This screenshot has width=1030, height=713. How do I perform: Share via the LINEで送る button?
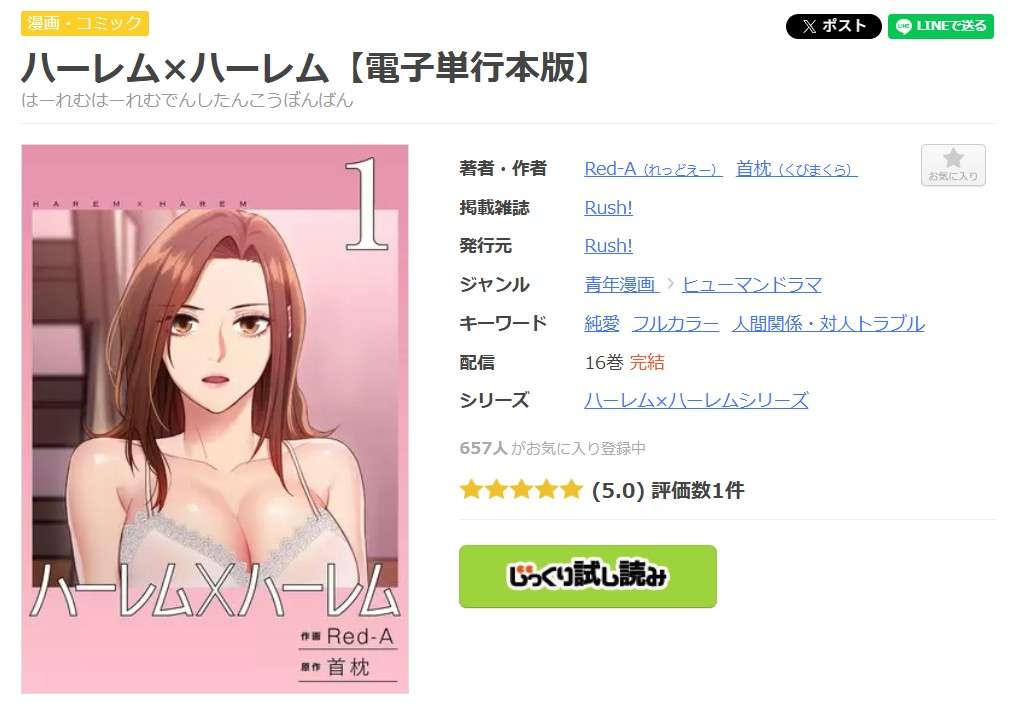[x=941, y=26]
